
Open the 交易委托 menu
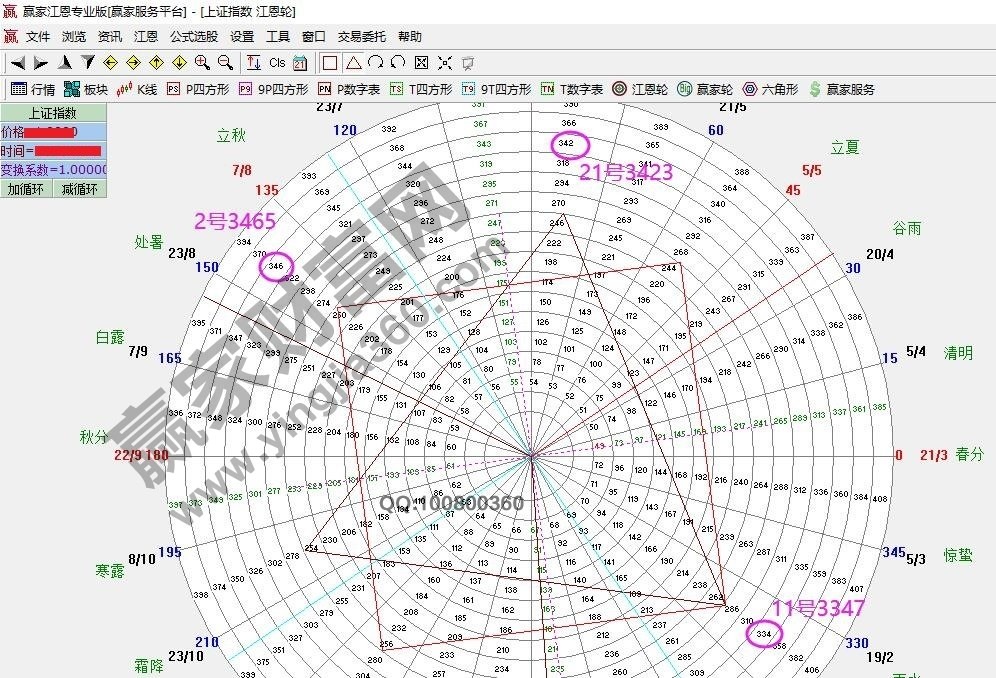361,37
